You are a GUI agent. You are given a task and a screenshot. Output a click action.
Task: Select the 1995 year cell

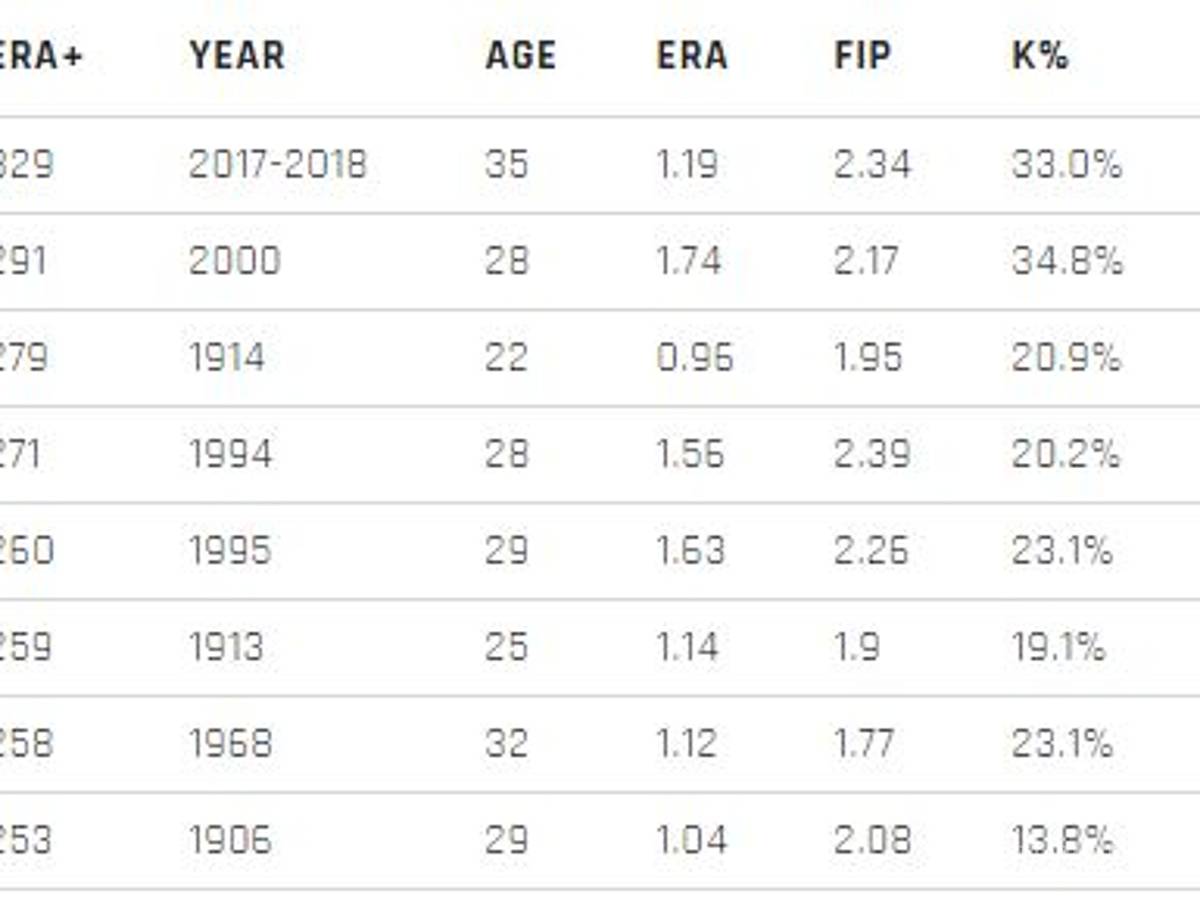click(230, 551)
